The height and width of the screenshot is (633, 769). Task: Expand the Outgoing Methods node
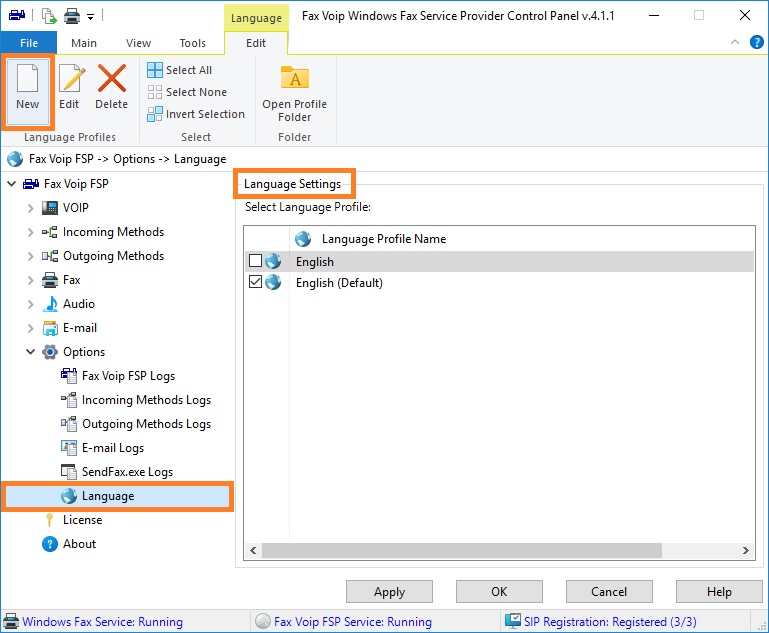[x=30, y=256]
